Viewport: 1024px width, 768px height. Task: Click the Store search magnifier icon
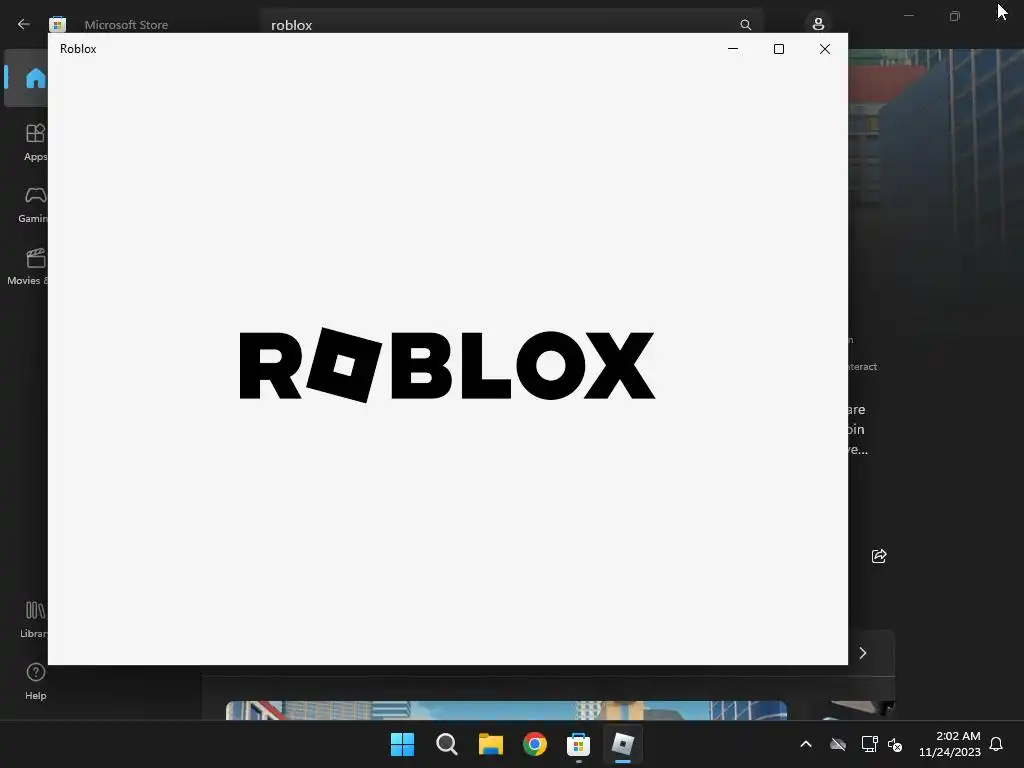(x=745, y=25)
